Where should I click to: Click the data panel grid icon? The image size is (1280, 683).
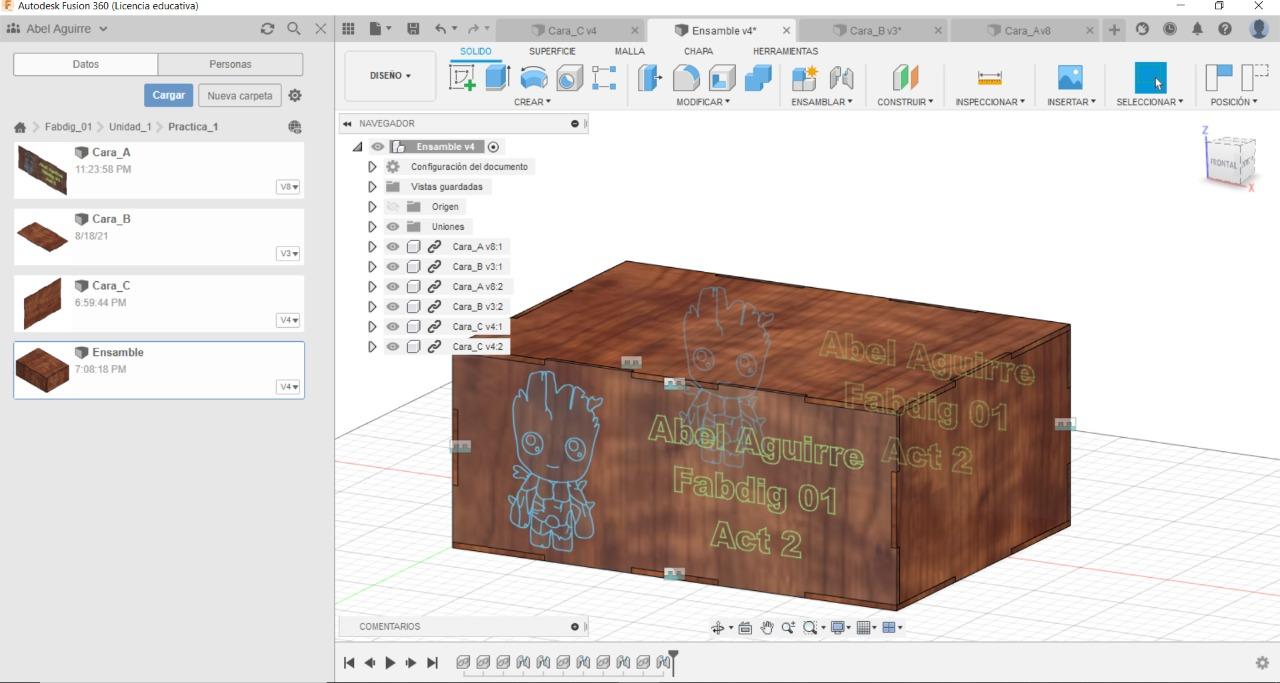pos(348,30)
